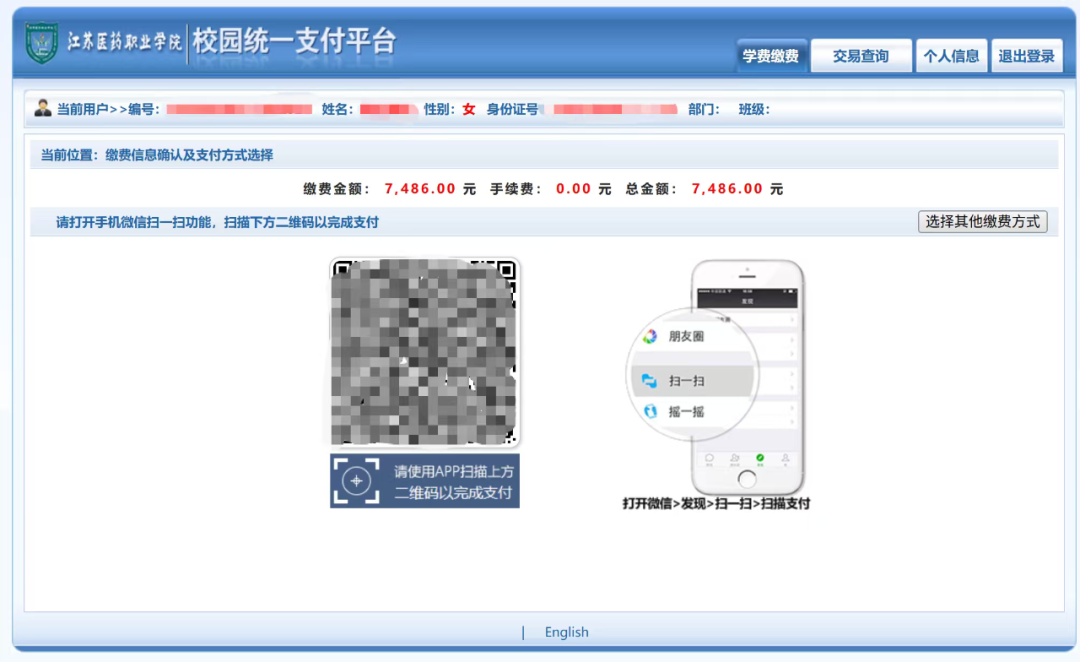Click the 请使用APP扫描上方二维码 banner text
Viewport: 1080px width, 662px height.
pos(454,482)
